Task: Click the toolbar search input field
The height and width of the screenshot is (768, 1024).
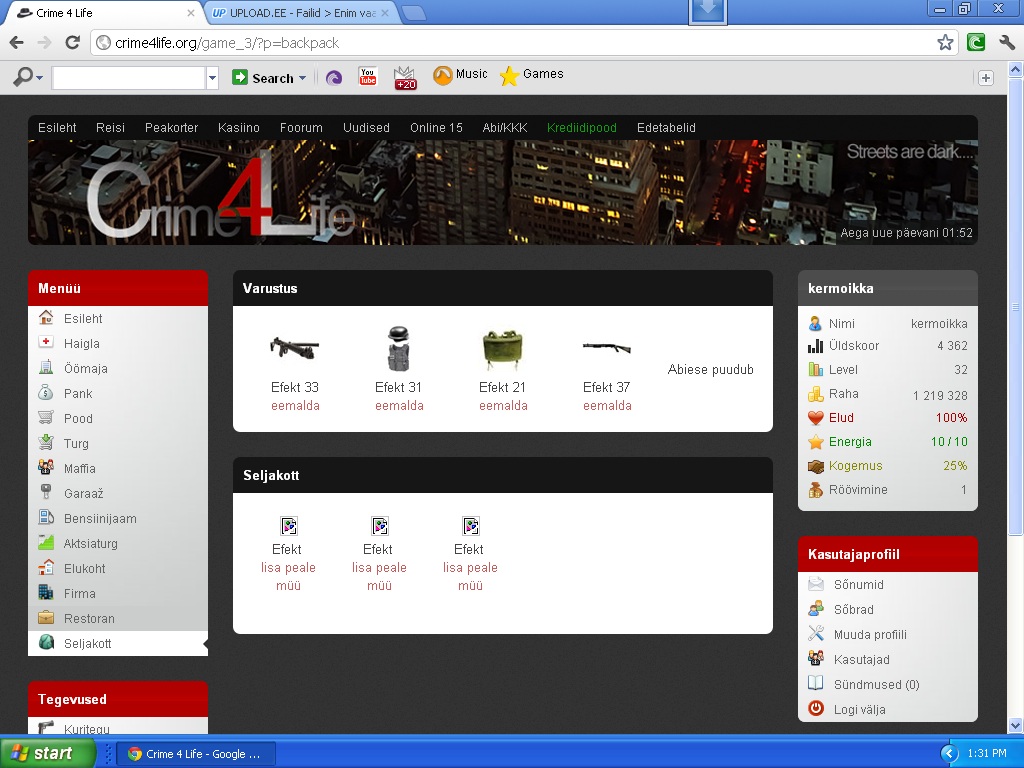Action: pos(129,78)
